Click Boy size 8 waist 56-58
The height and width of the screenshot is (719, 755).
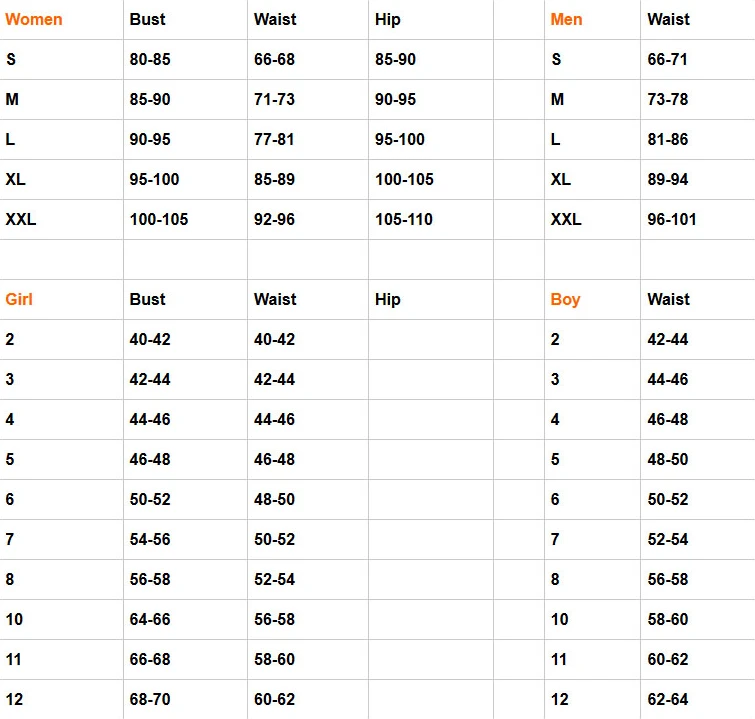point(667,579)
